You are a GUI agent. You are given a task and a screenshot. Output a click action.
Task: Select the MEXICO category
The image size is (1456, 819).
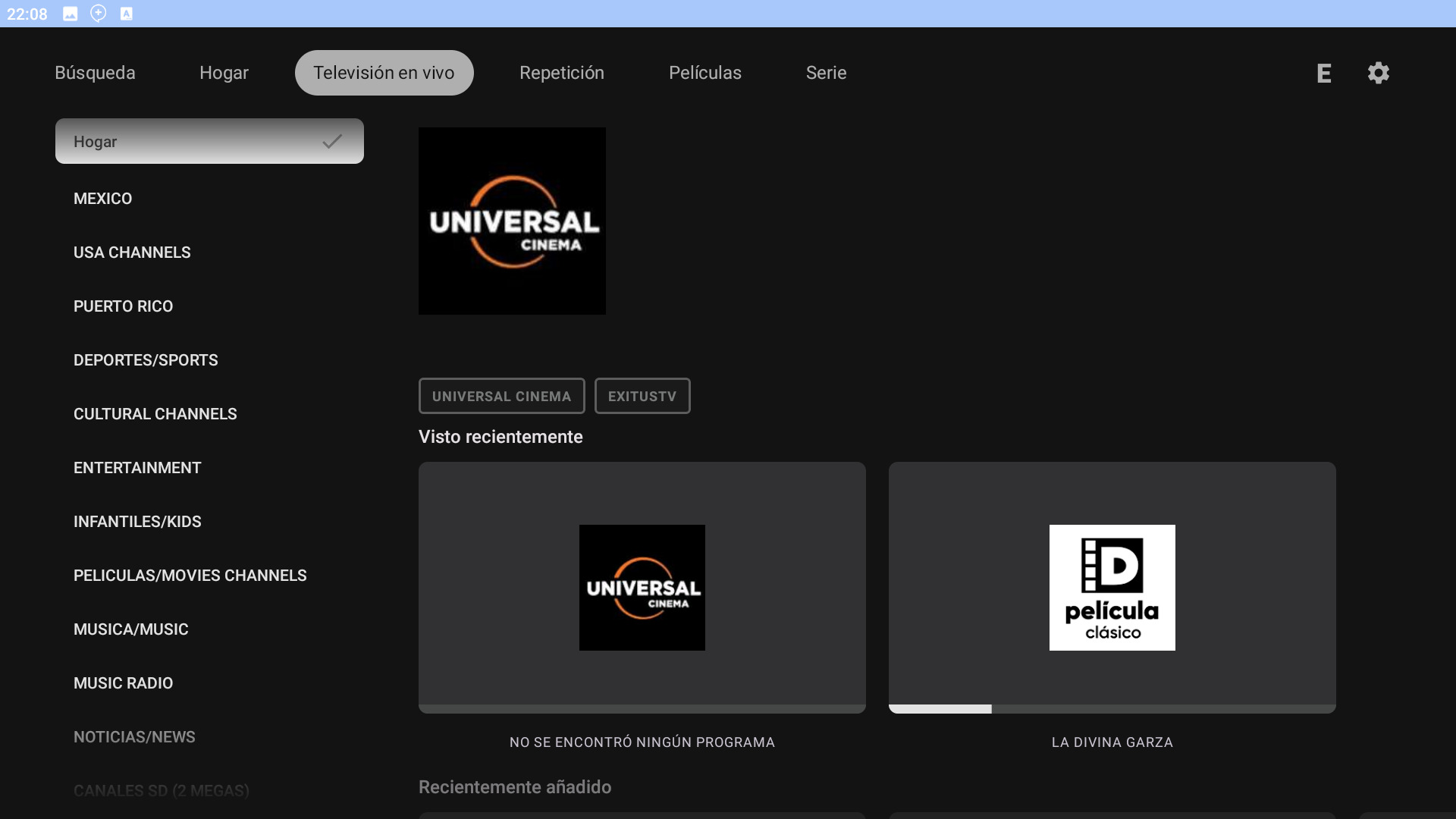[x=103, y=199]
